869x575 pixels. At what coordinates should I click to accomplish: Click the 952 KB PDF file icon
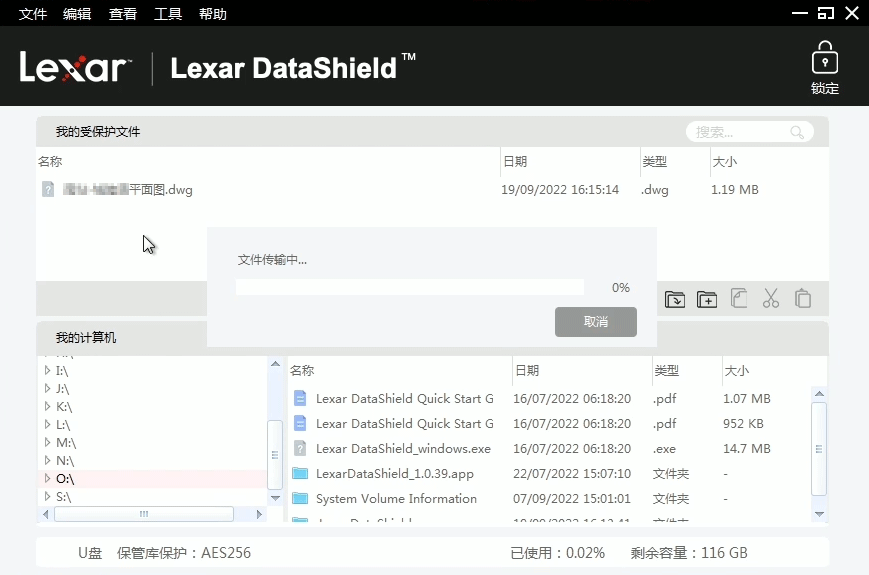click(300, 423)
